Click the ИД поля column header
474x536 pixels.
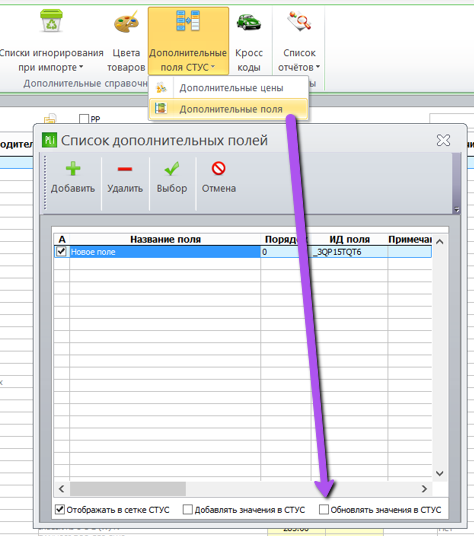pos(349,239)
